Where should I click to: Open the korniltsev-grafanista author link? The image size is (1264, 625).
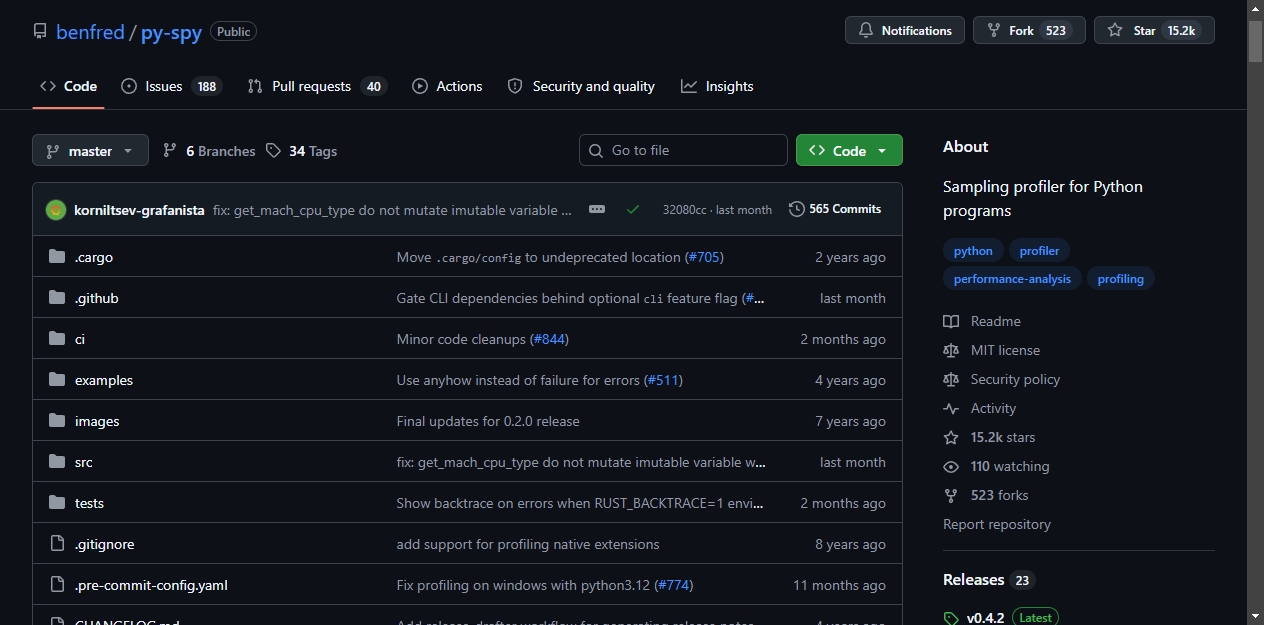(139, 210)
